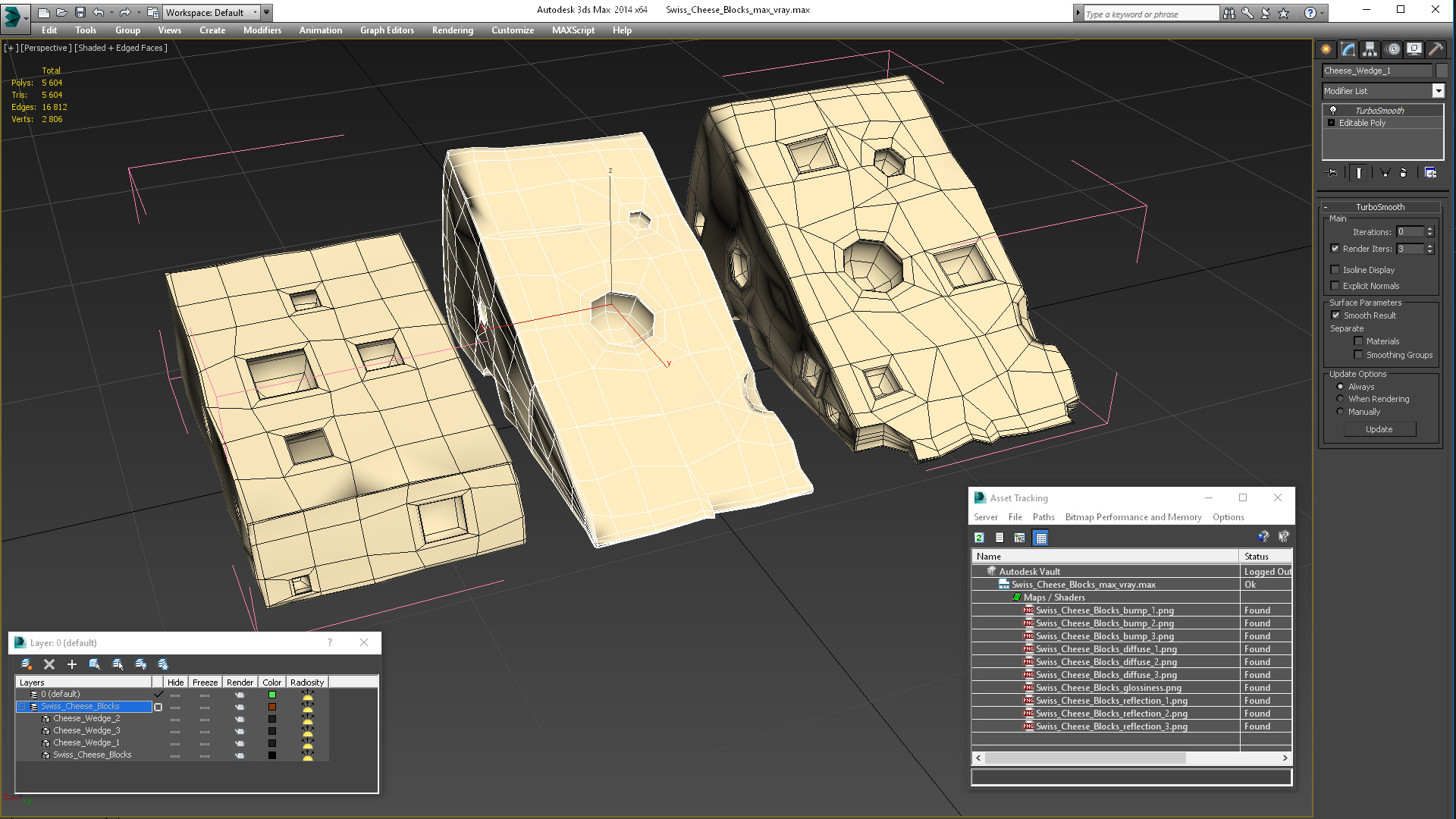Click the Pin Stack icon

pyautogui.click(x=1332, y=173)
